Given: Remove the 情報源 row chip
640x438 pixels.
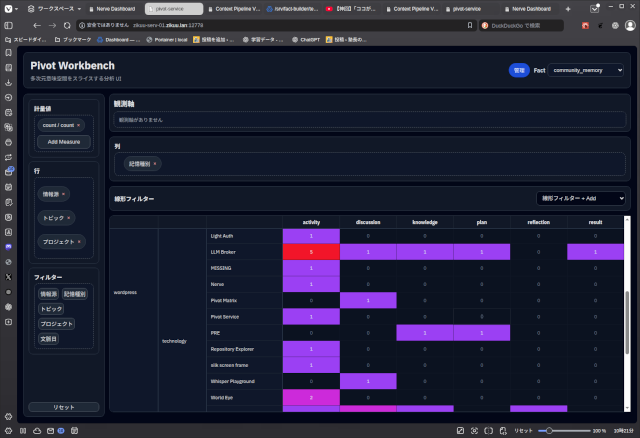Looking at the screenshot, I should (x=63, y=194).
